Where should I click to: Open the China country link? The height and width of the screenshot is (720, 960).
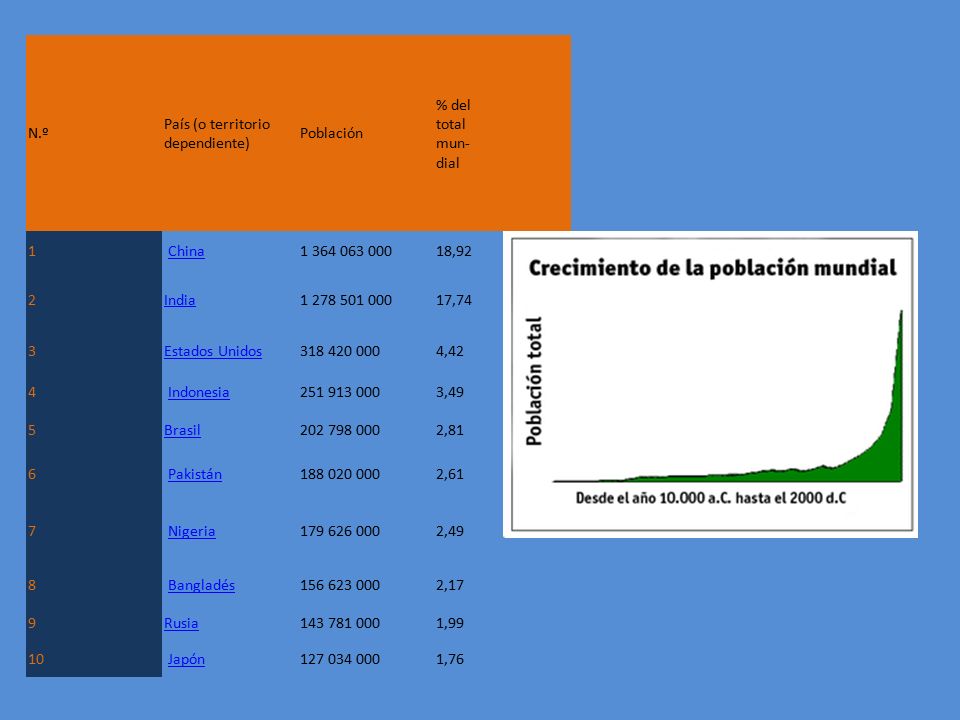tap(186, 251)
